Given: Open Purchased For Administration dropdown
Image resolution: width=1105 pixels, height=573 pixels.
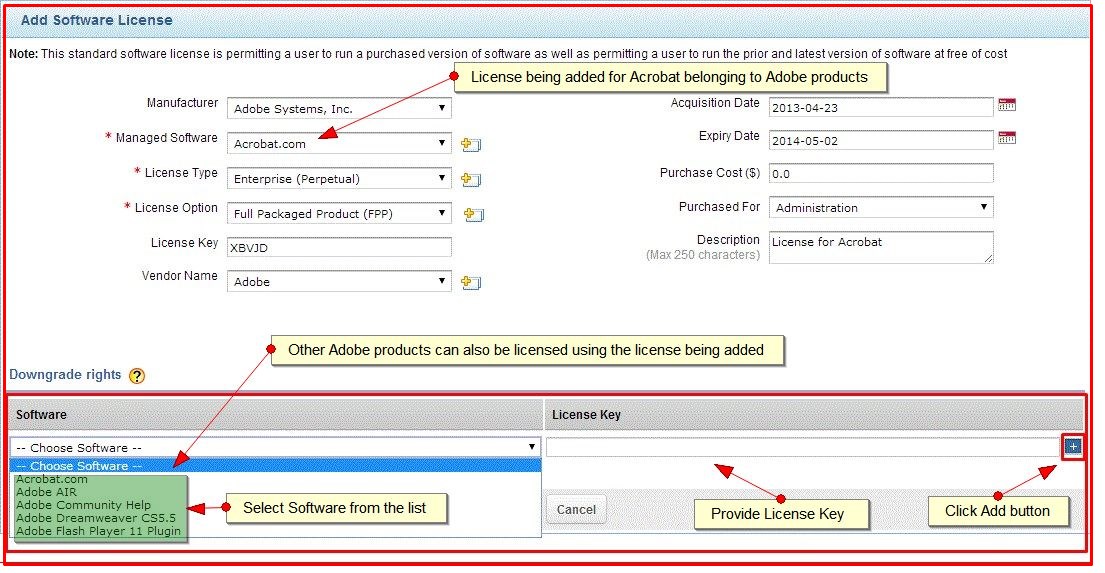Looking at the screenshot, I should 881,207.
